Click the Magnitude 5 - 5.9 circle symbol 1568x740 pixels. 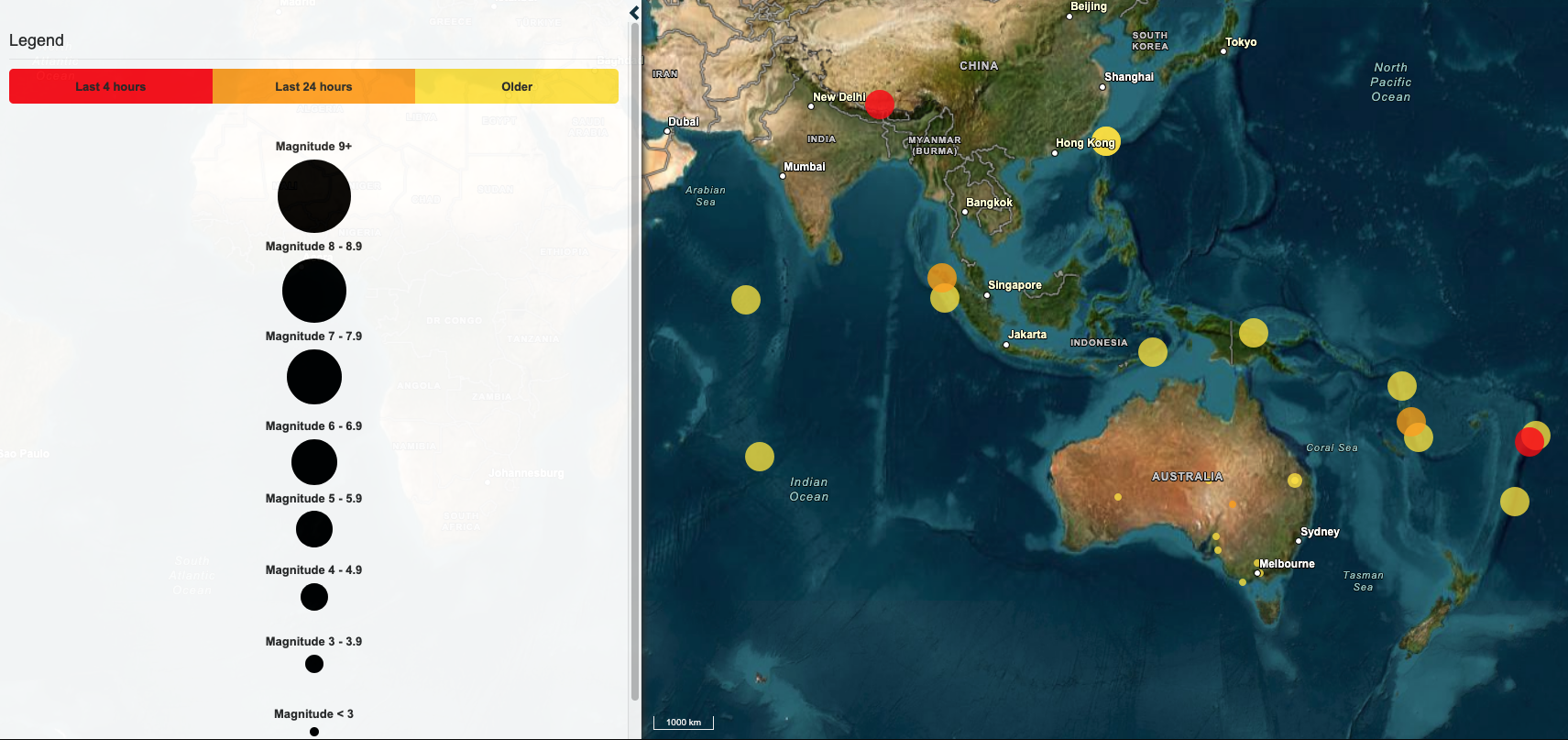point(314,529)
